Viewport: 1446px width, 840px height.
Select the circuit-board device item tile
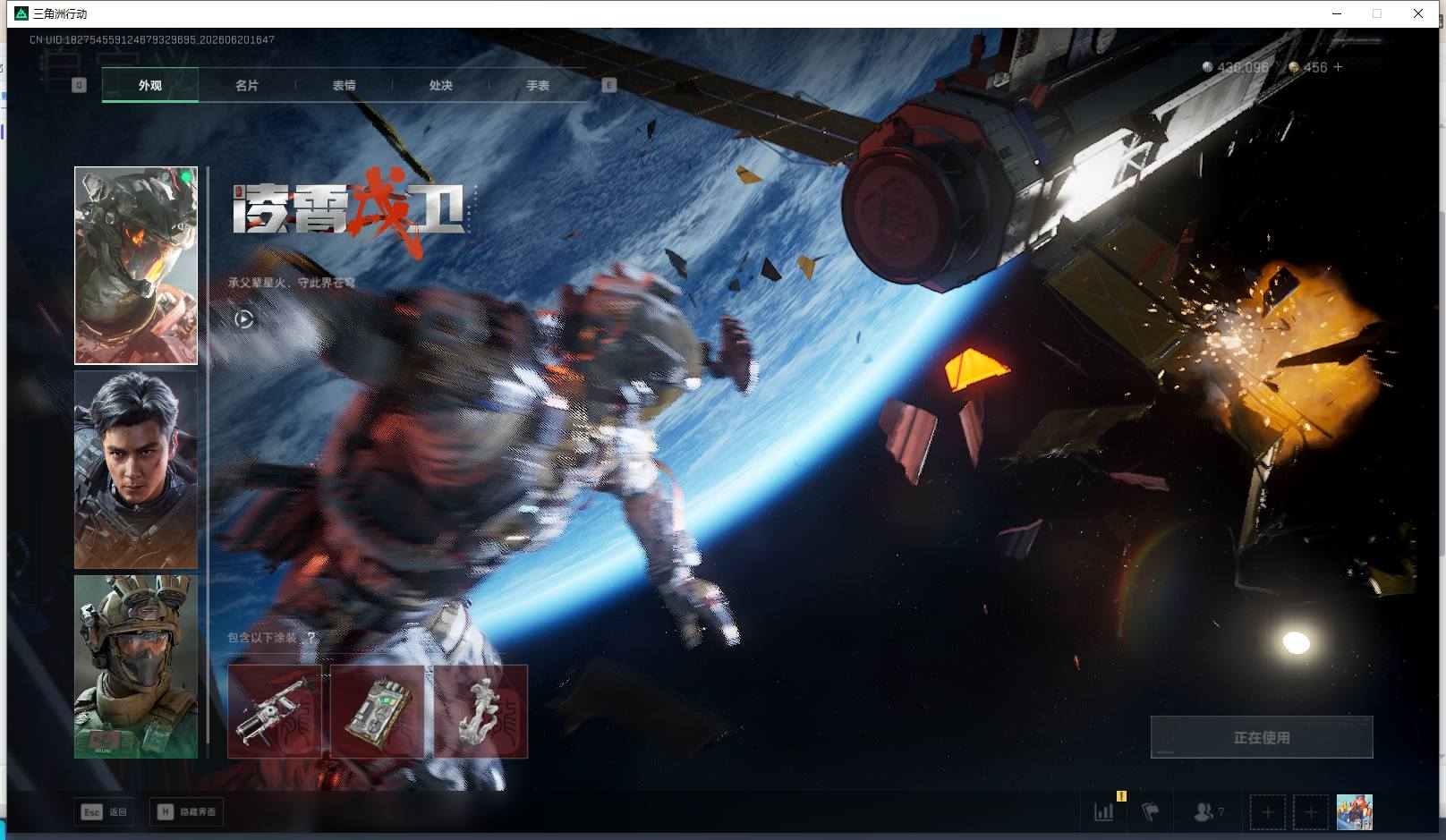tap(378, 711)
